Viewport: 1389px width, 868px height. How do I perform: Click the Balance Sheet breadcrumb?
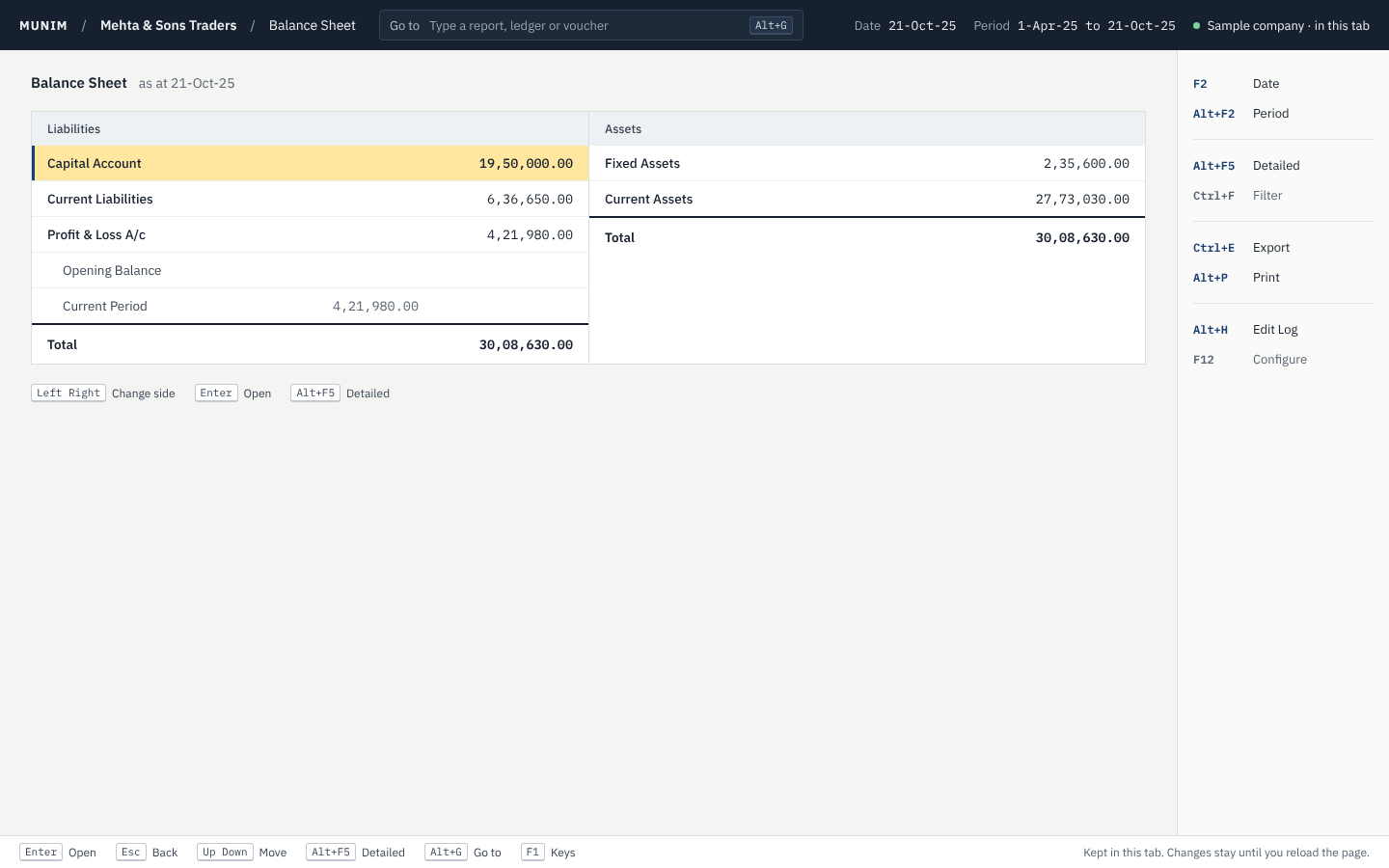click(x=312, y=25)
